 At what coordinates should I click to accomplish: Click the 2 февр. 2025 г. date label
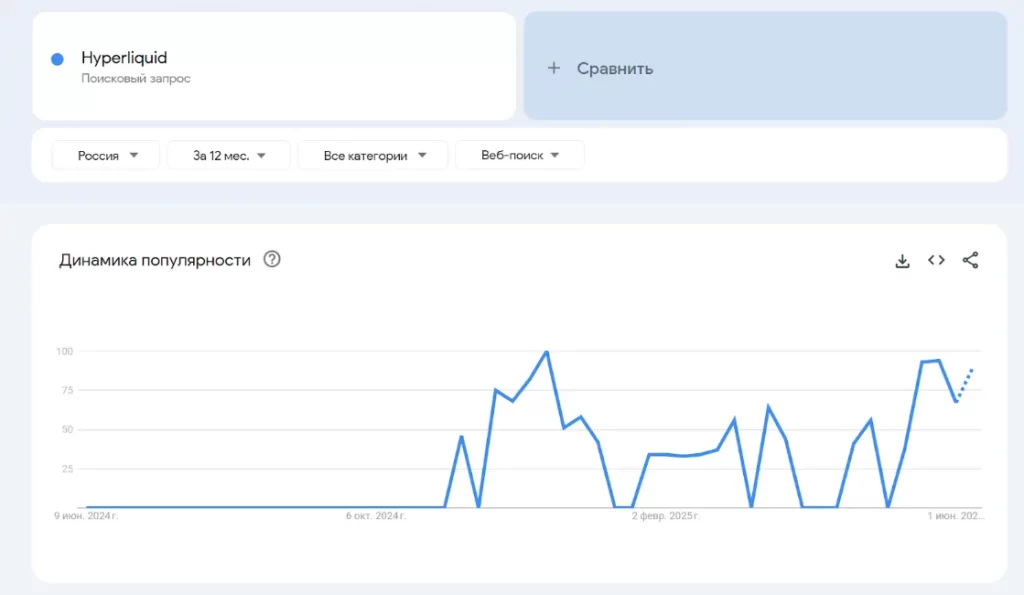[x=665, y=516]
